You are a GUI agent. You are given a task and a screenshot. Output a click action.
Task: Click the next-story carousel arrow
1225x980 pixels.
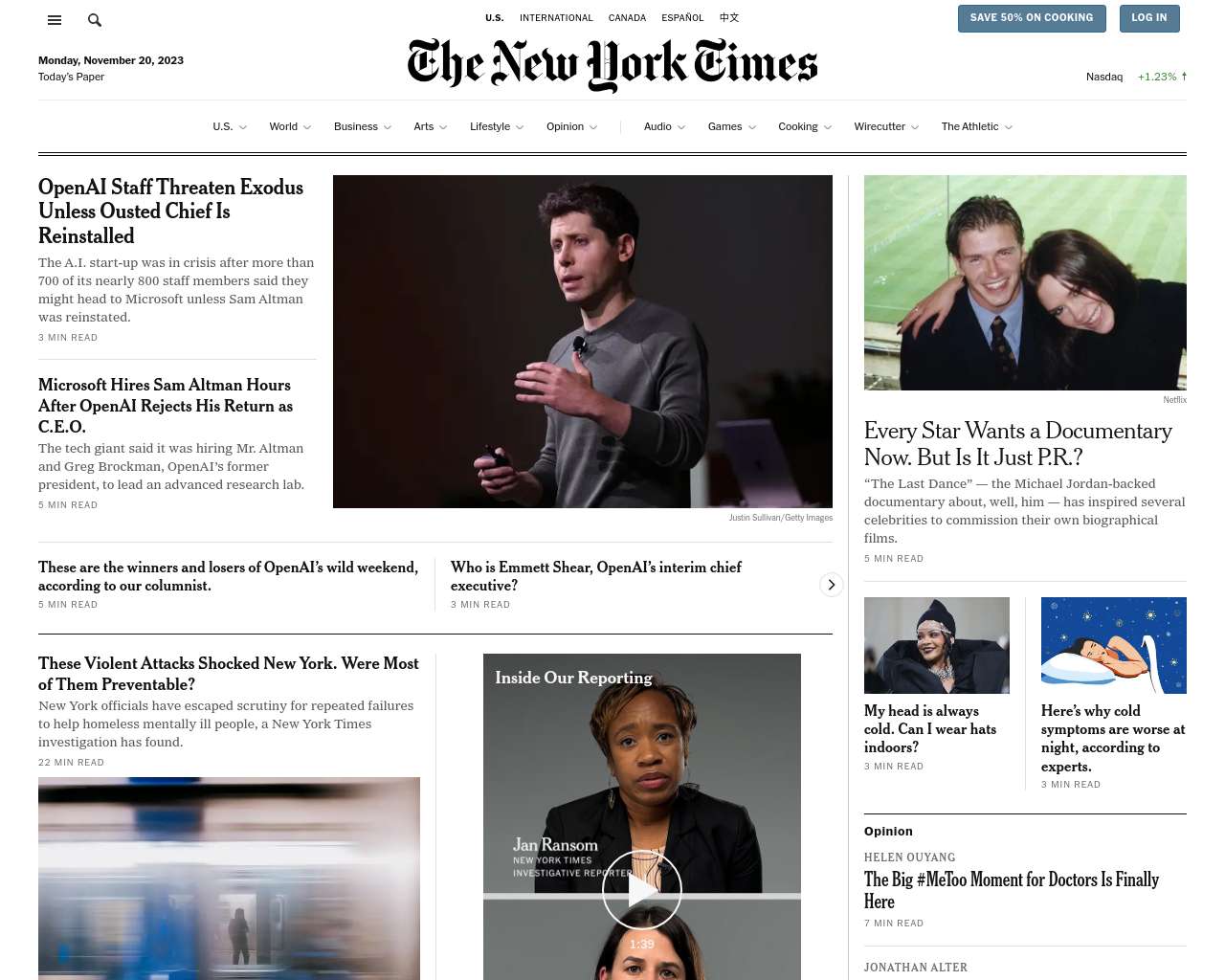(832, 585)
